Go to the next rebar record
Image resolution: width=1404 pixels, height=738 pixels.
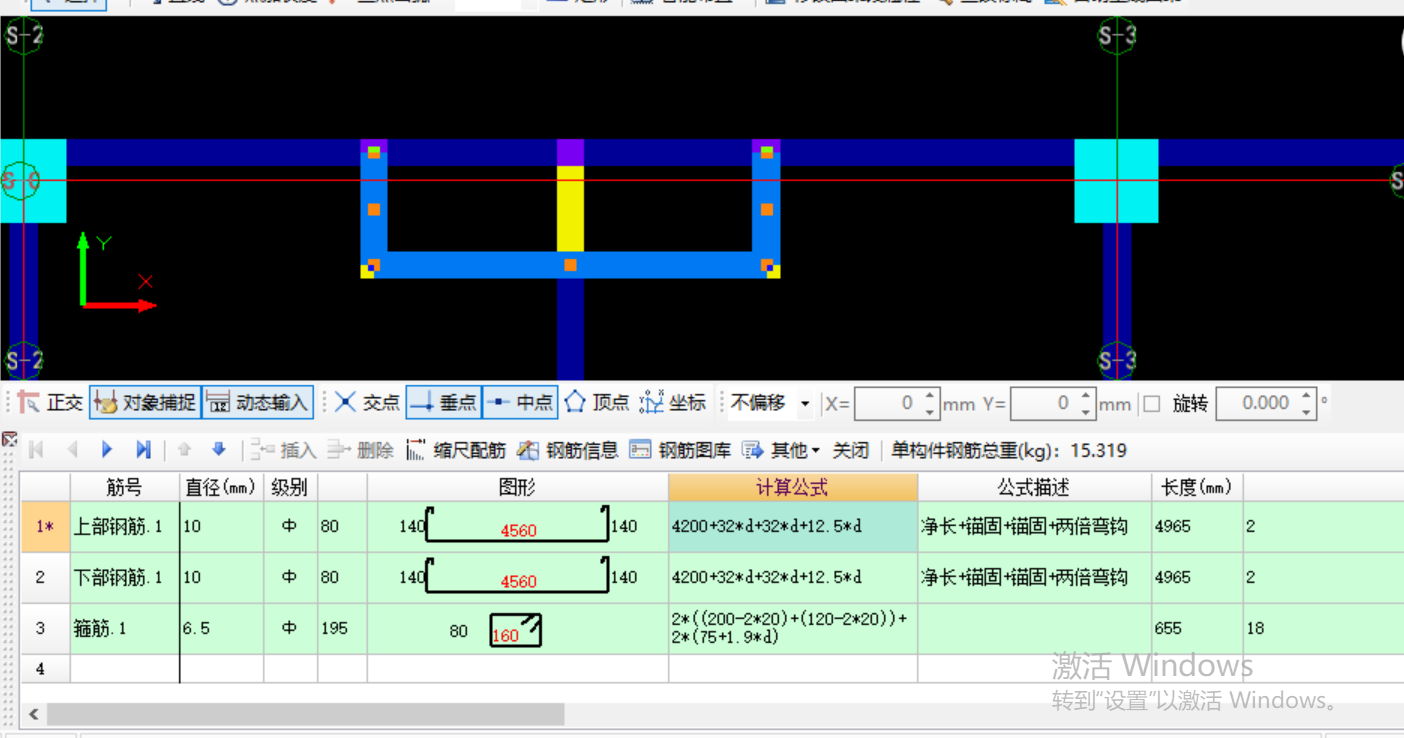click(x=107, y=450)
